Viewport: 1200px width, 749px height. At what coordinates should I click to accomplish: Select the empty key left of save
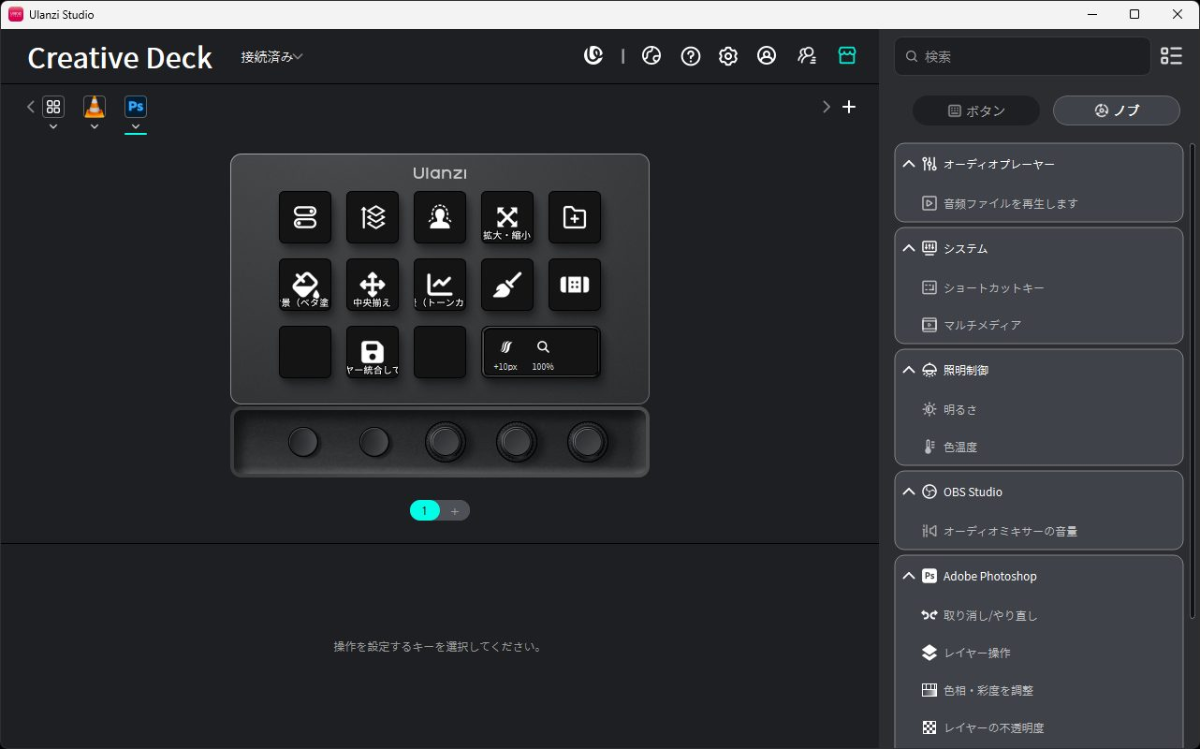pos(305,352)
